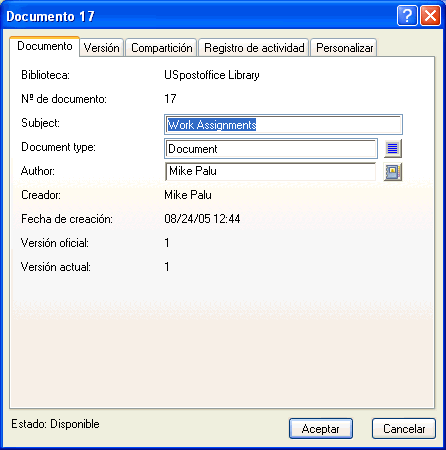
Task: Click the help question mark icon
Action: (407, 15)
